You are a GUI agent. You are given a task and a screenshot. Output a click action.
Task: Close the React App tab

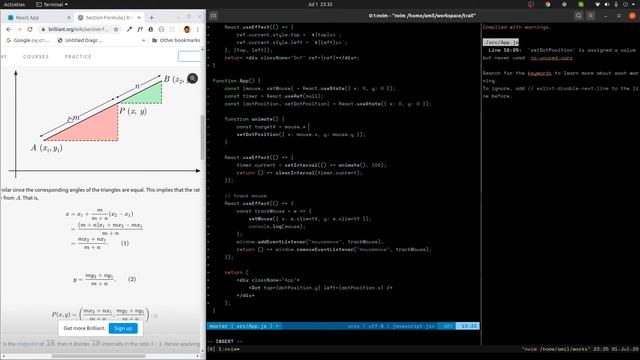(x=69, y=18)
